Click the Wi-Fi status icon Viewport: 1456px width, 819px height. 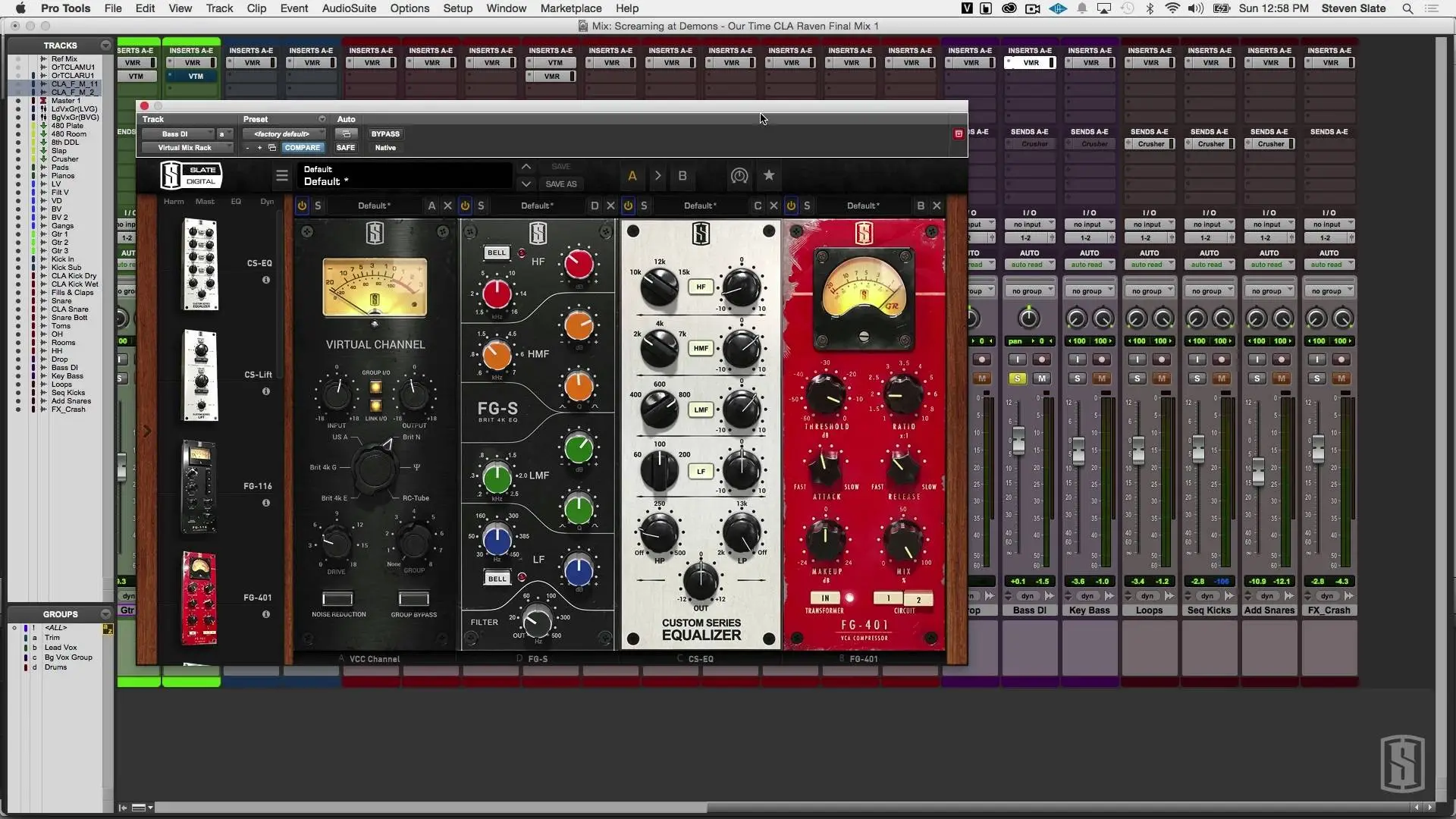click(1172, 8)
